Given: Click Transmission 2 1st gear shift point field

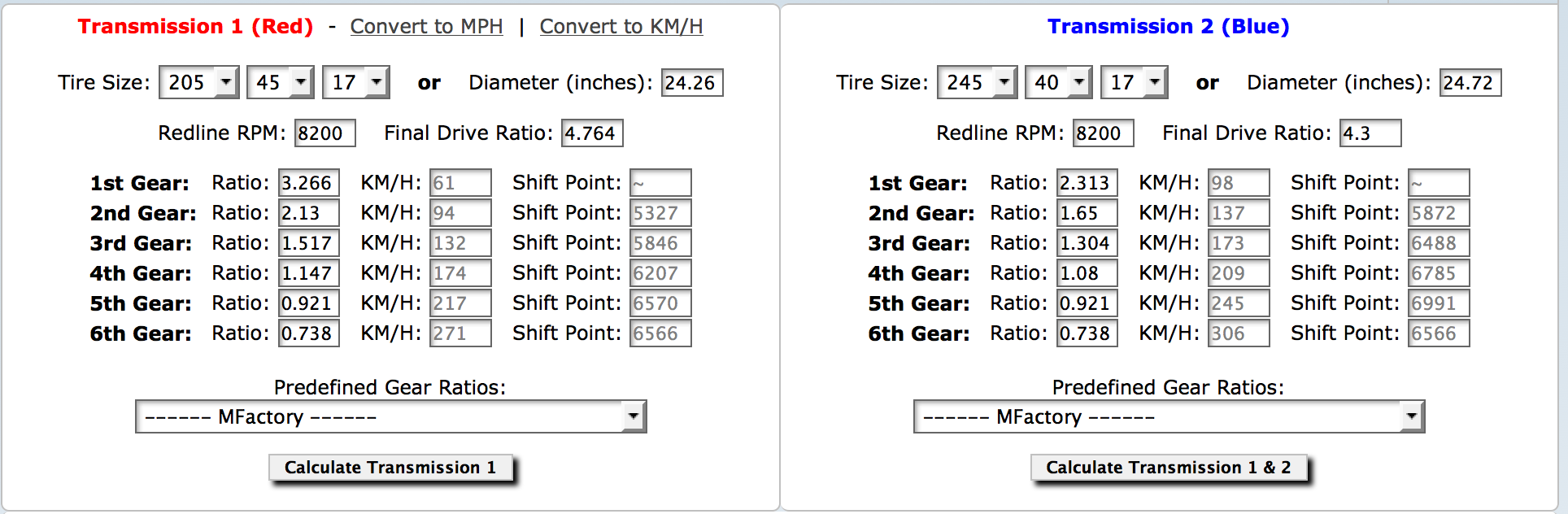Looking at the screenshot, I should (x=1439, y=183).
